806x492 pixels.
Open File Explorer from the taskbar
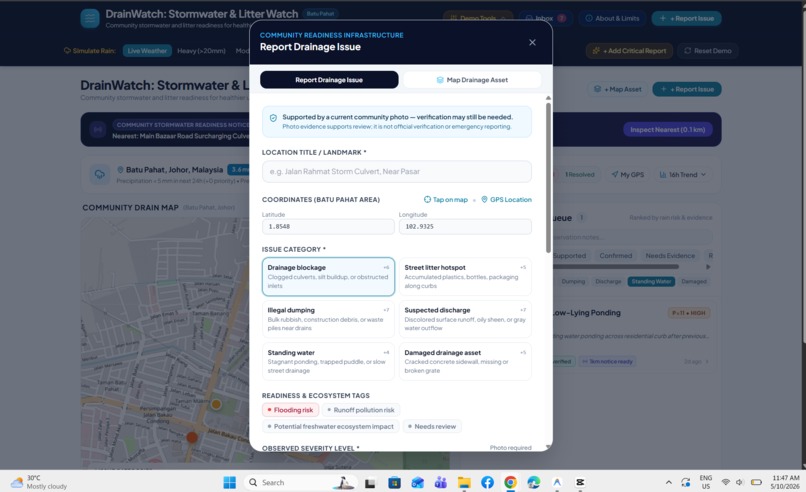[464, 482]
